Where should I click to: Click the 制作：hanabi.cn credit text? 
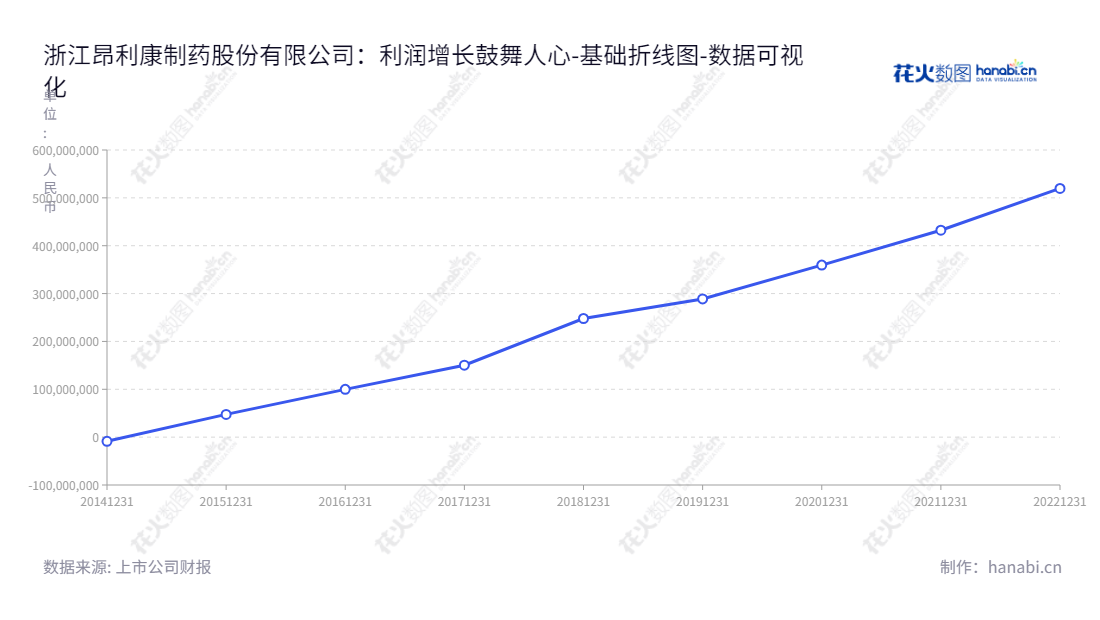pyautogui.click(x=1000, y=567)
